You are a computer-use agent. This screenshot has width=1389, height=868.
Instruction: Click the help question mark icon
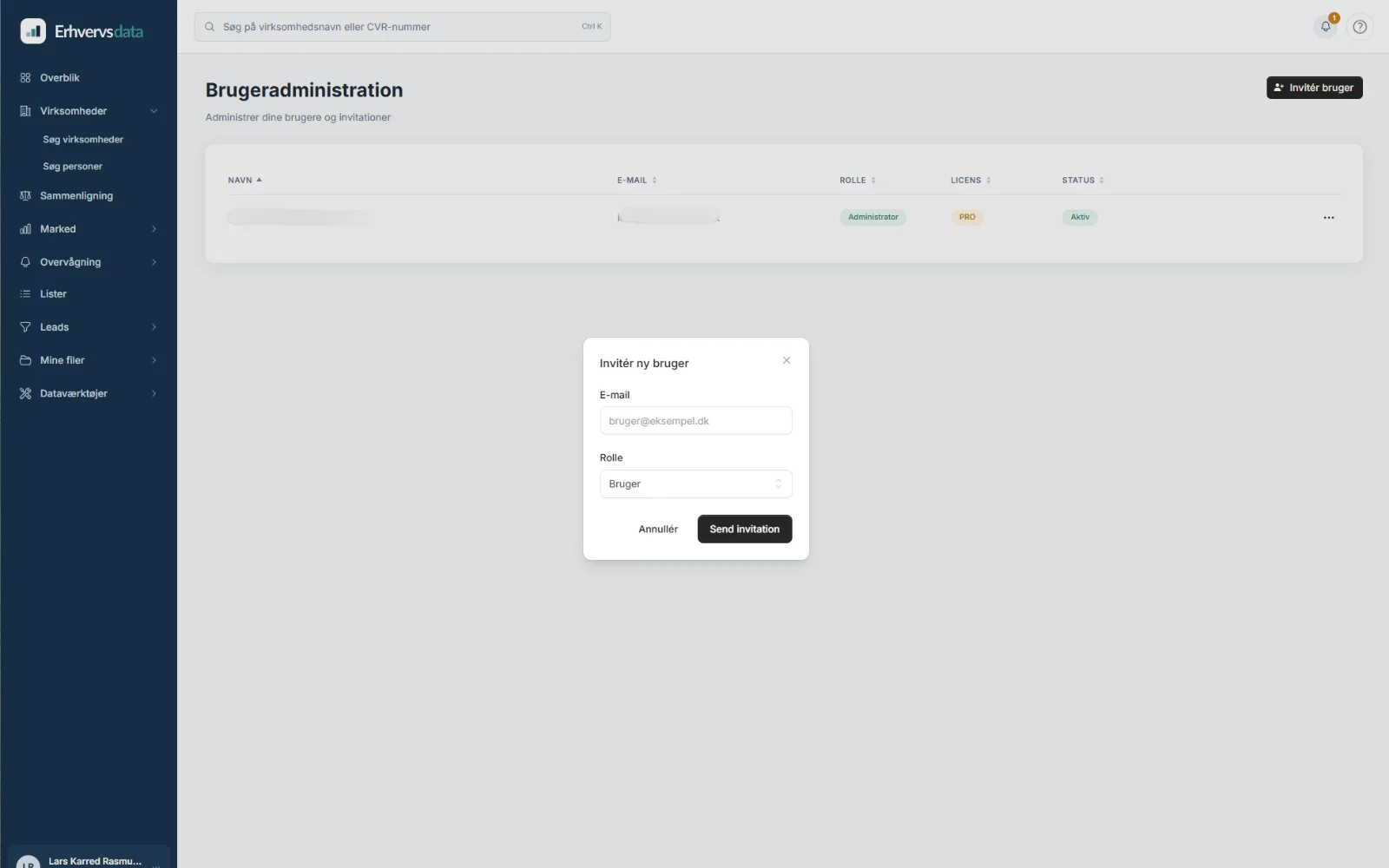pos(1359,27)
